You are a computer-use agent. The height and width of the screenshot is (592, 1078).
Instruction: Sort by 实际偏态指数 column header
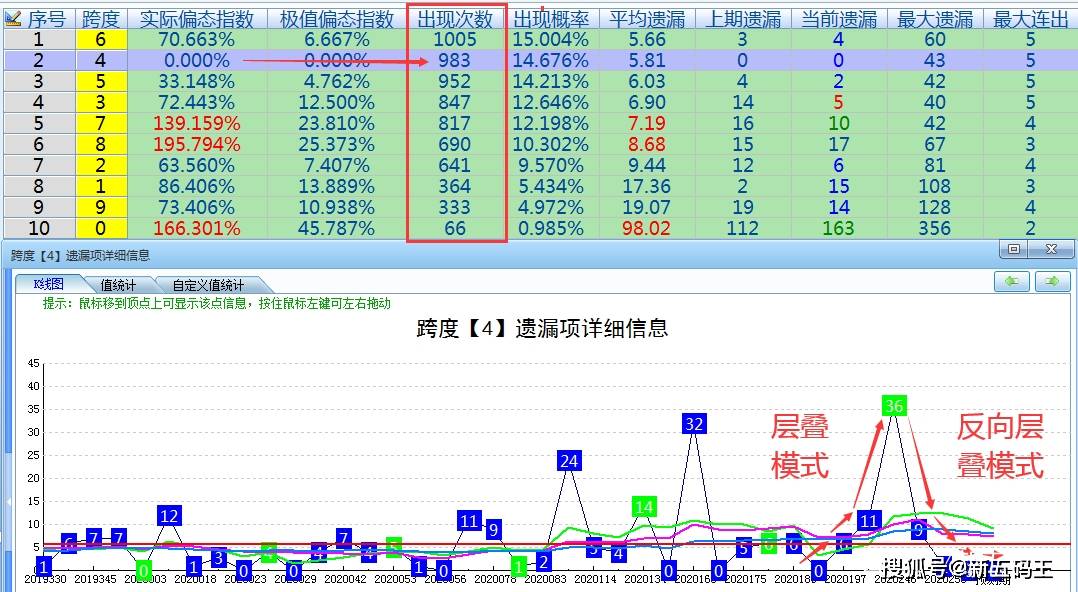coord(197,19)
